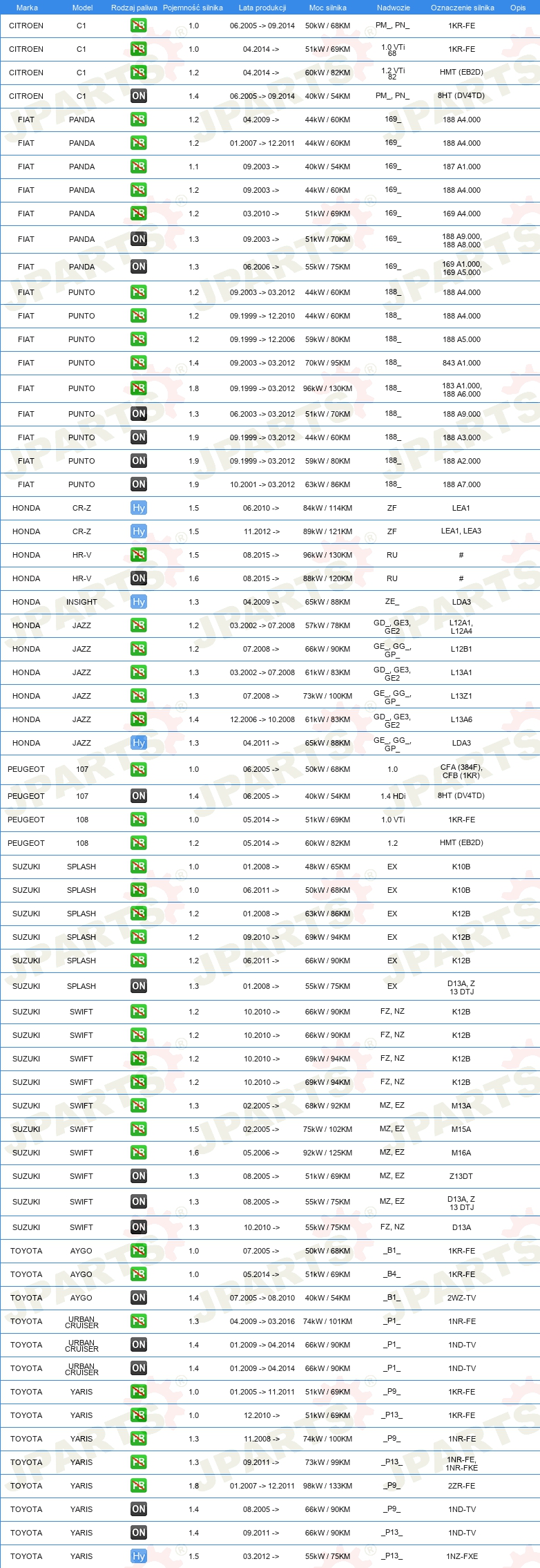Viewport: 540px width, 1568px height.
Task: Click the Nadwozie column header
Action: click(394, 8)
